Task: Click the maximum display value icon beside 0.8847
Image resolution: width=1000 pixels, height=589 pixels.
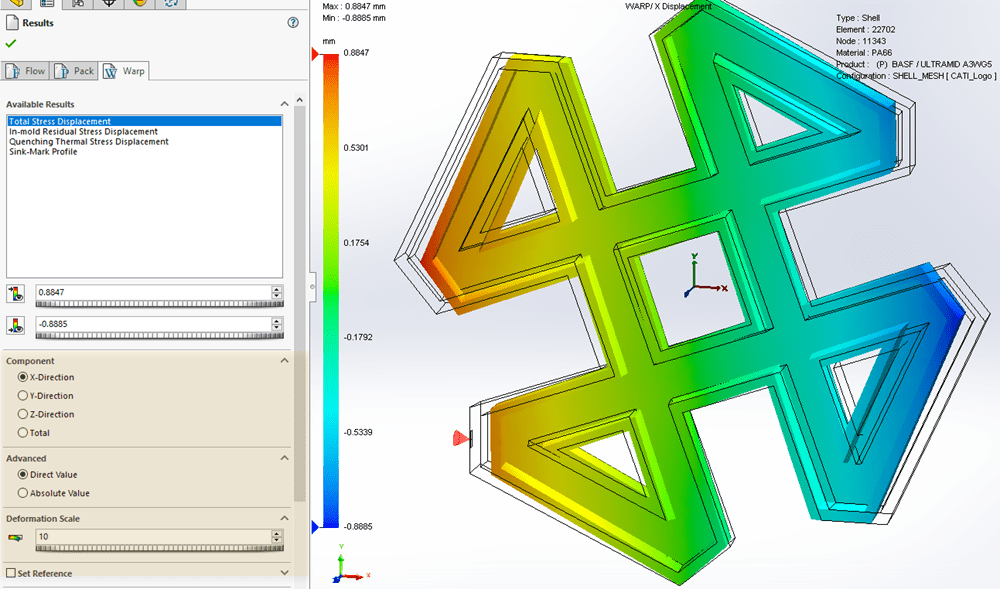Action: tap(15, 293)
